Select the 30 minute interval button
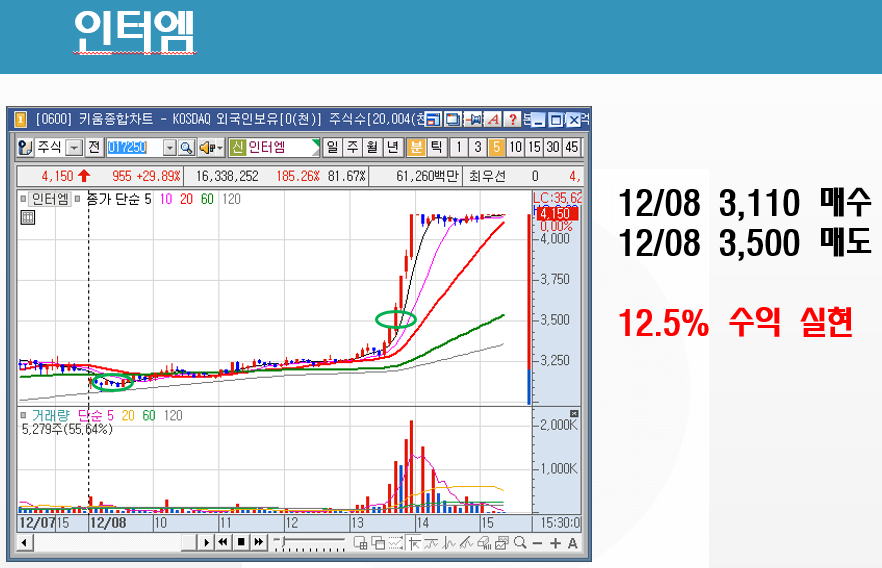Screen dimensions: 882x568 (x=553, y=147)
